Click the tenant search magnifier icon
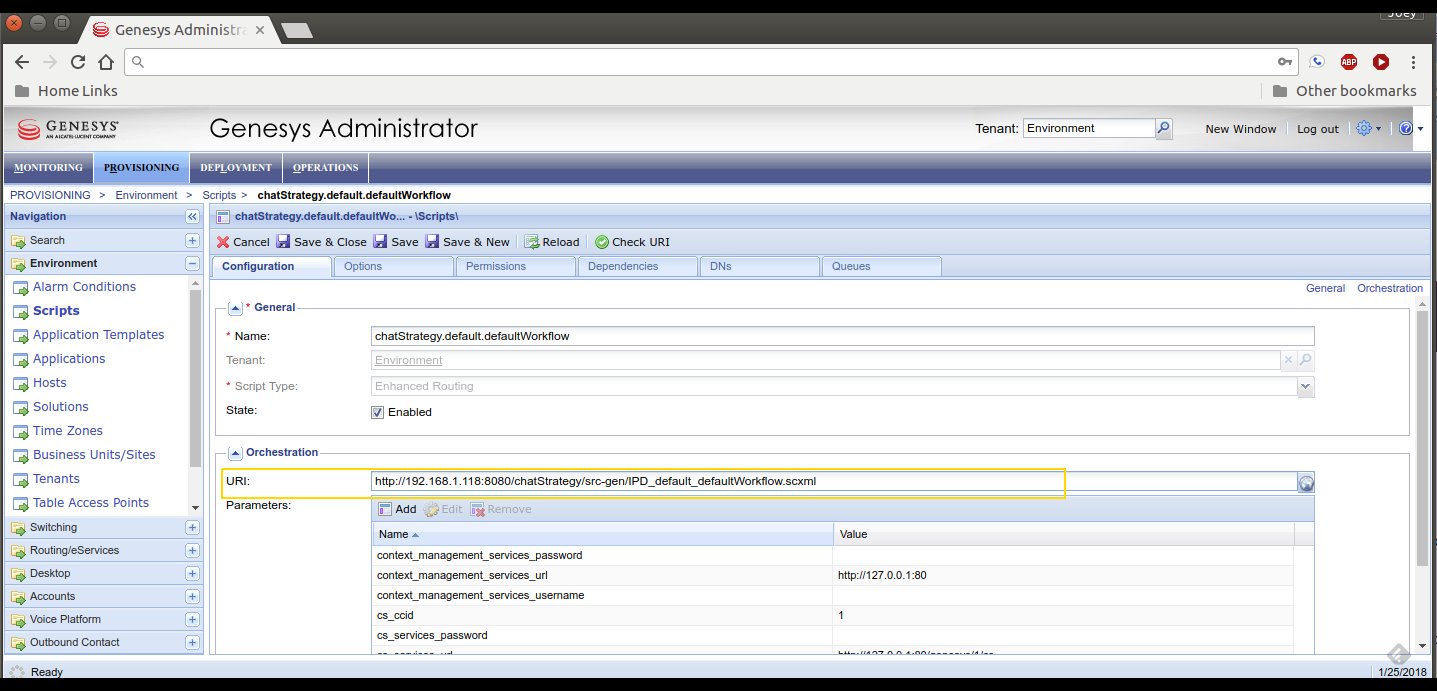This screenshot has width=1437, height=691. coord(1163,128)
